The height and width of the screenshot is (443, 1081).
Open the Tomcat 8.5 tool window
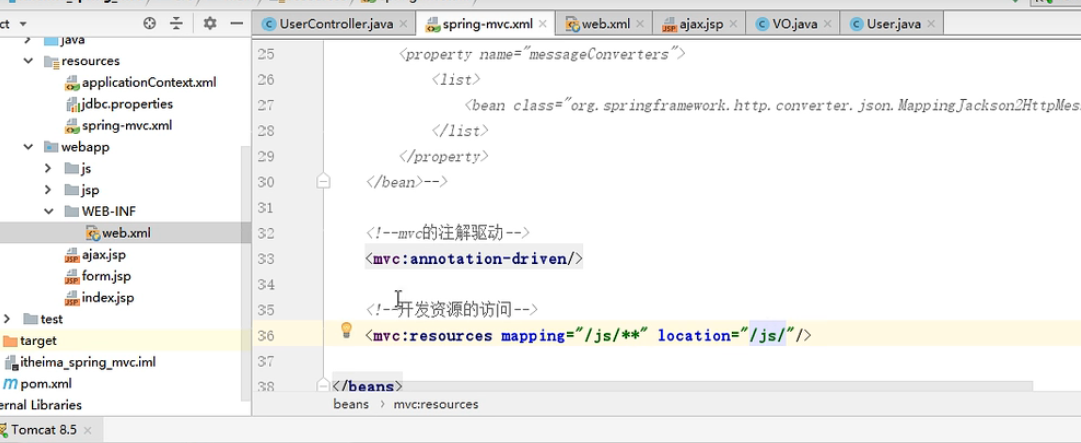tap(44, 429)
